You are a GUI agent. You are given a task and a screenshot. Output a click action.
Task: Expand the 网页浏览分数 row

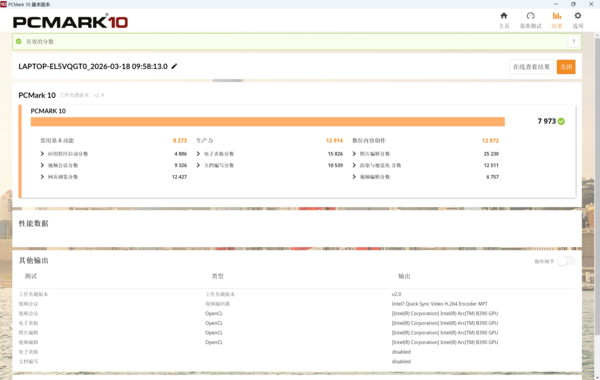click(x=42, y=177)
